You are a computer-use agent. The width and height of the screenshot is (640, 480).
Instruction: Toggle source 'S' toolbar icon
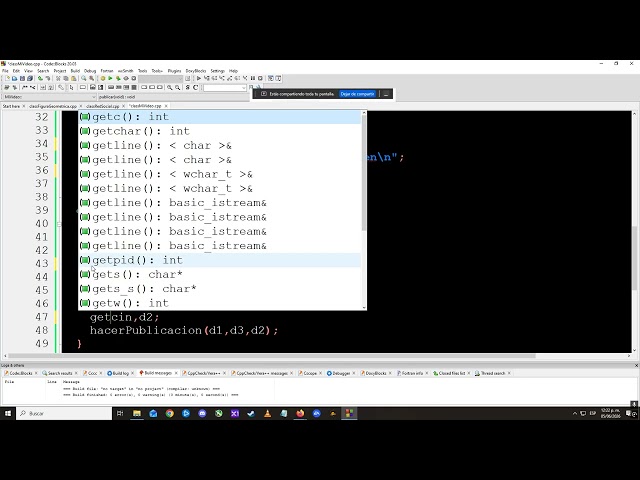point(188,87)
